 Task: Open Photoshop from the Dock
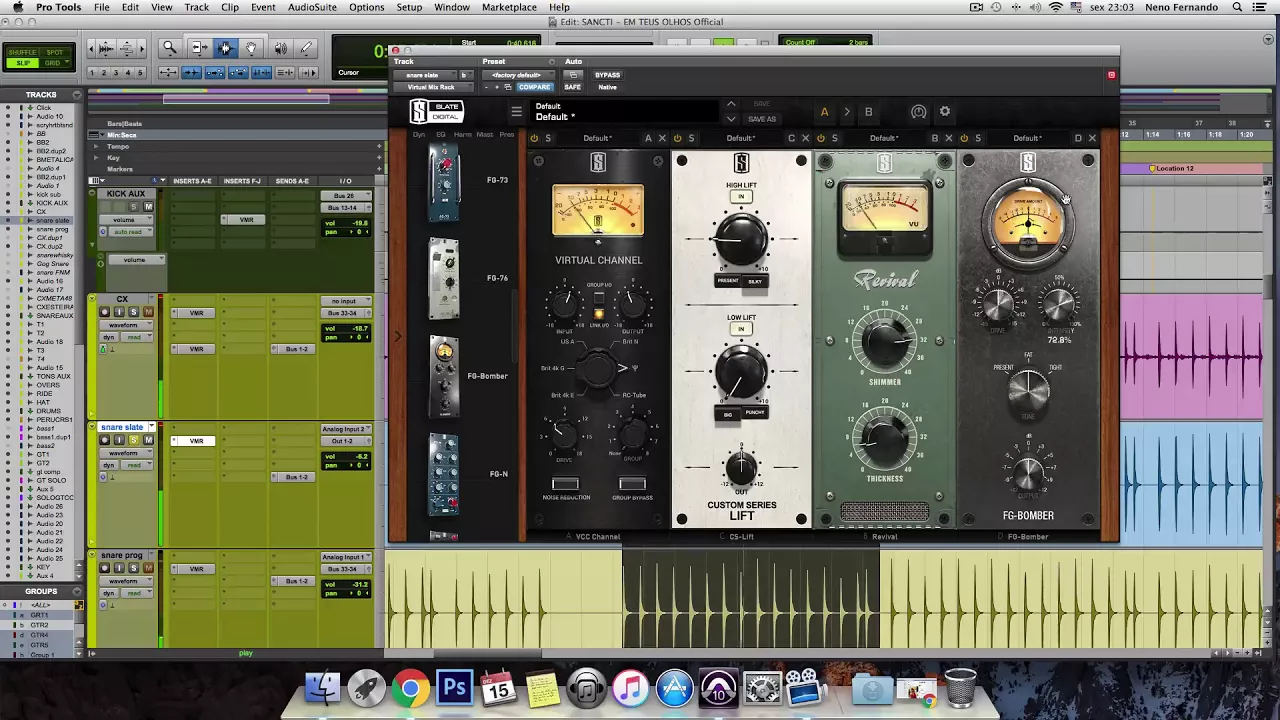(454, 689)
